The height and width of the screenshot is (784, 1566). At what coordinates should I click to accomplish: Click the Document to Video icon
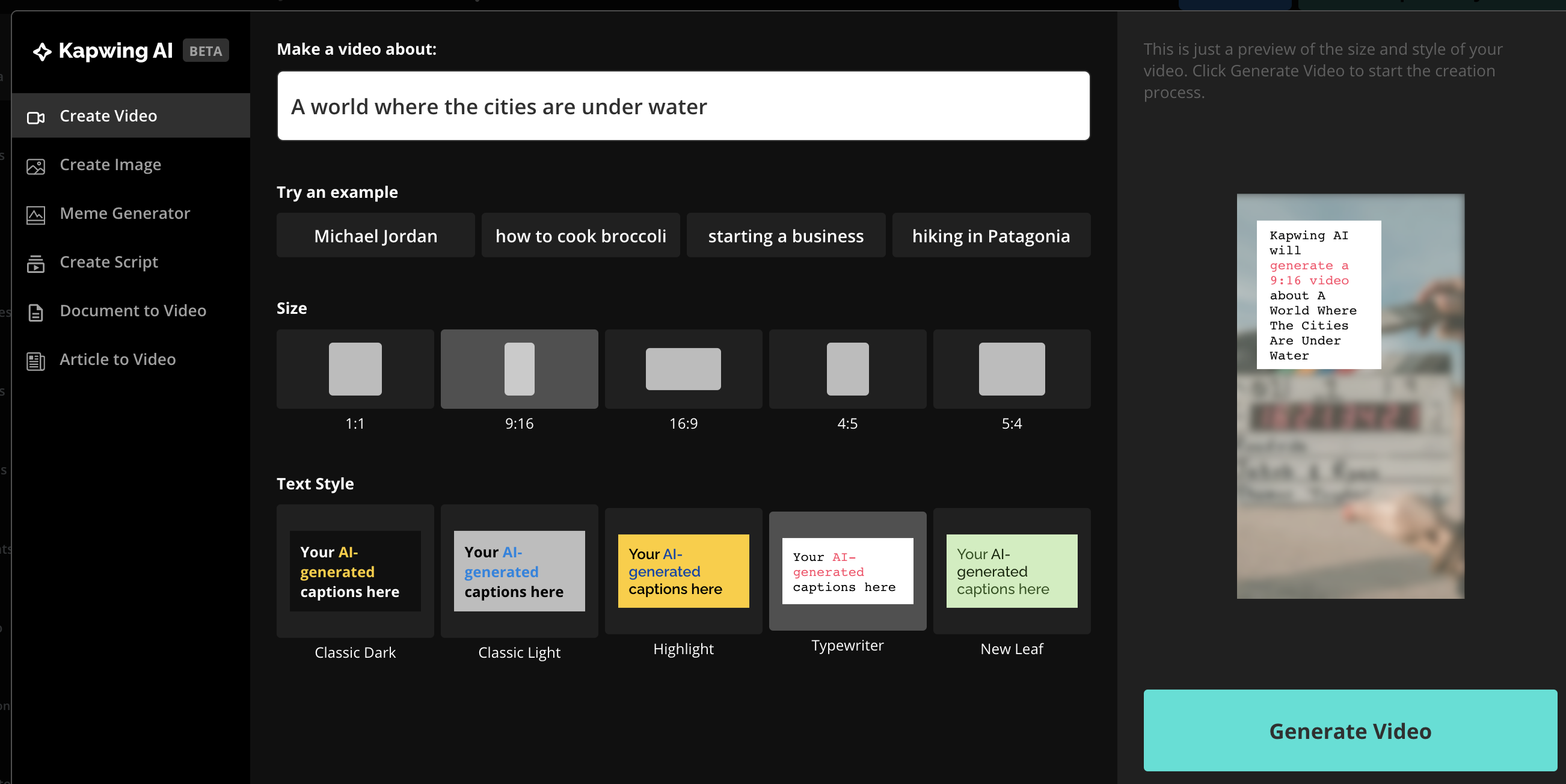tap(36, 313)
